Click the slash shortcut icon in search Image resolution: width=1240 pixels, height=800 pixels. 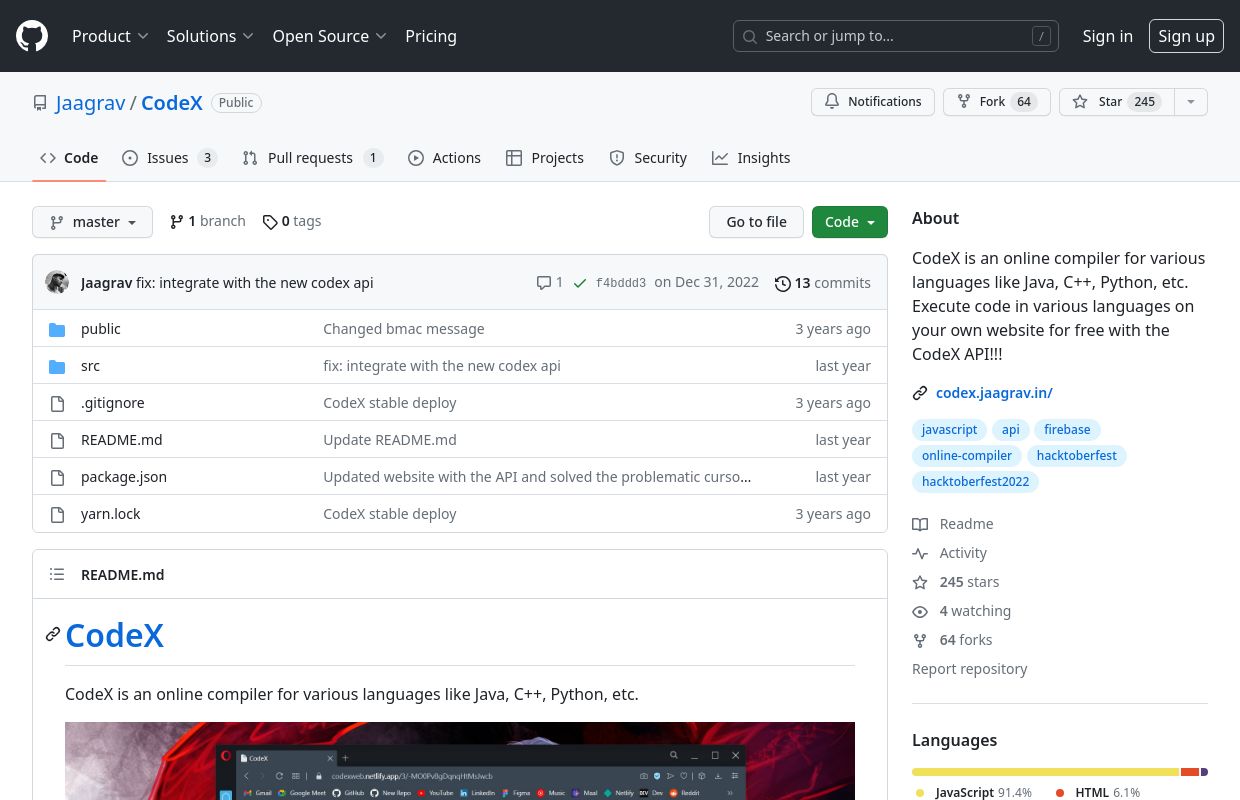click(x=1041, y=36)
